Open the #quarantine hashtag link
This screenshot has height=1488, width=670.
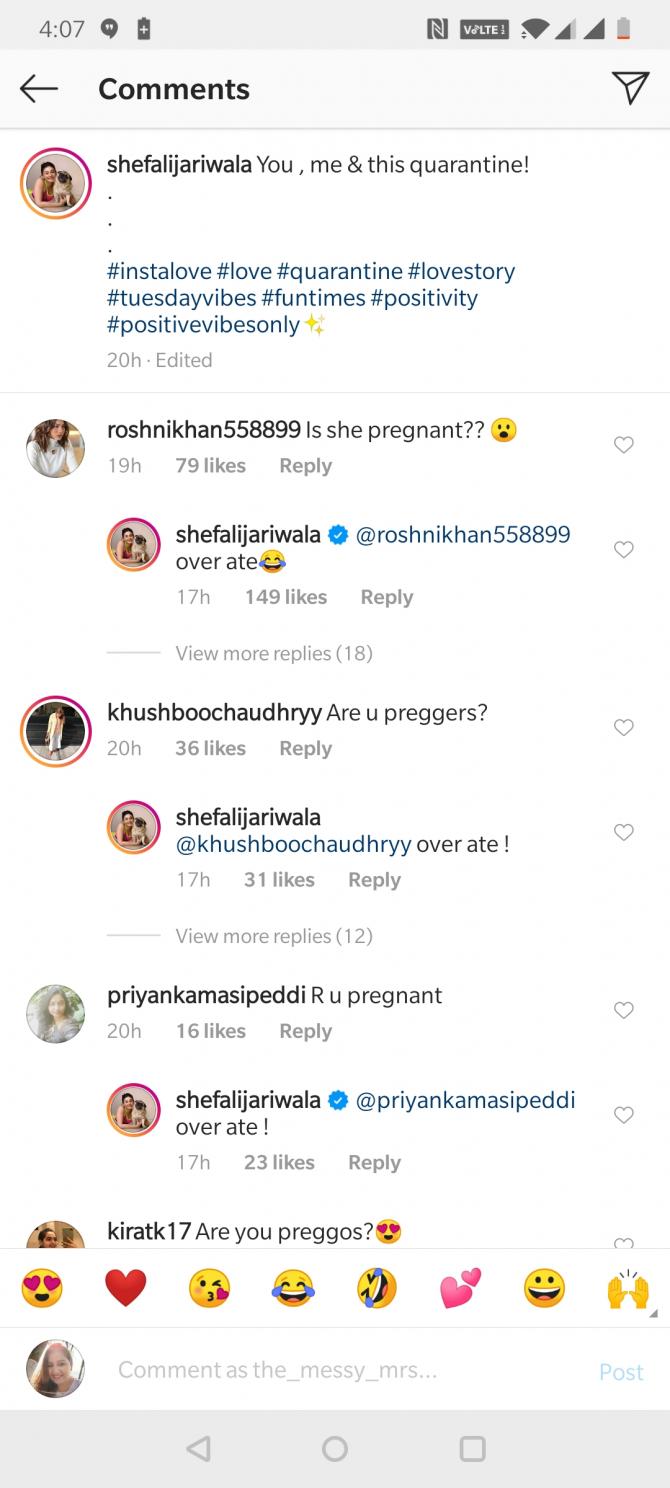(x=340, y=271)
